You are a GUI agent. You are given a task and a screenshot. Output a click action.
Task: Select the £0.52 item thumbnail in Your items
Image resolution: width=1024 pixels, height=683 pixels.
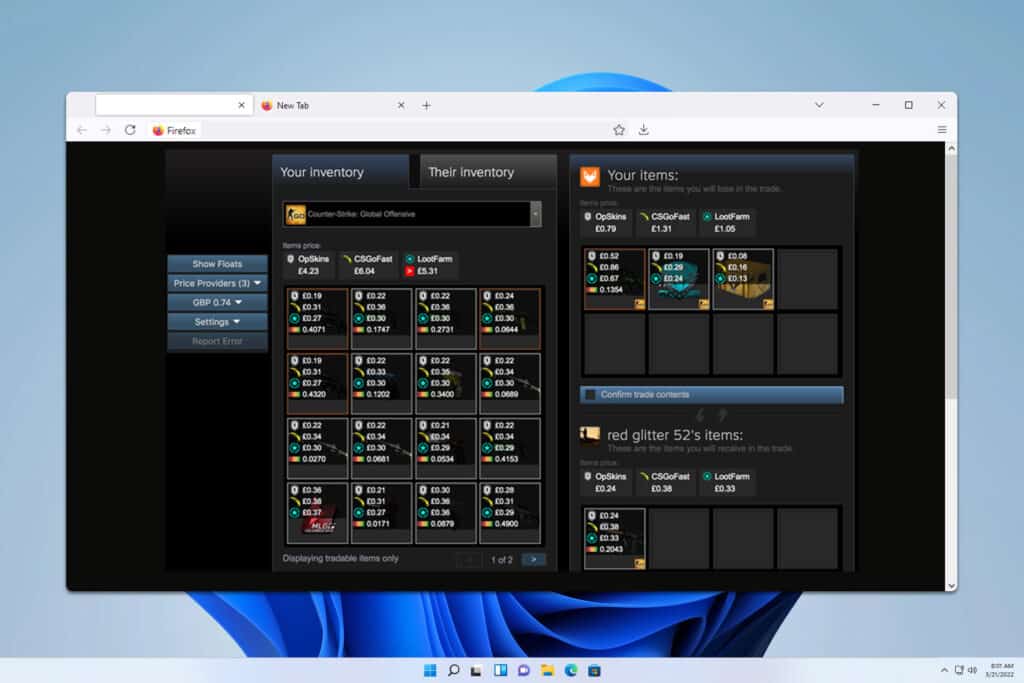pyautogui.click(x=613, y=278)
